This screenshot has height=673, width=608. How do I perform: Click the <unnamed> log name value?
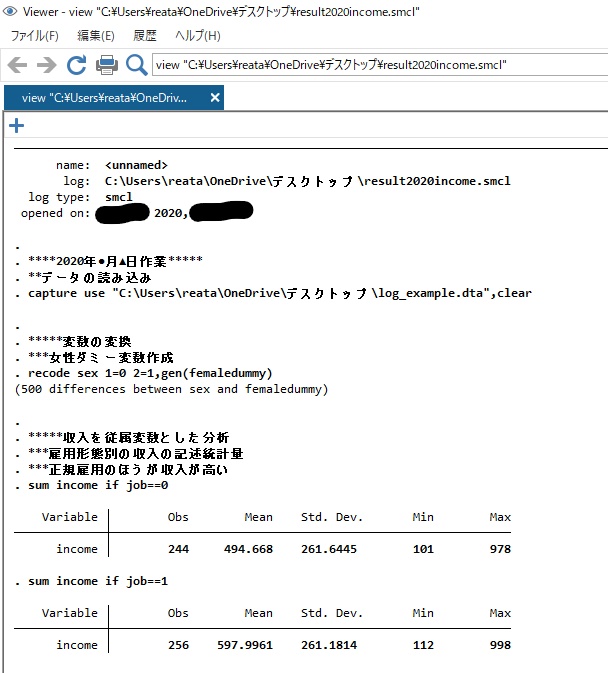[x=136, y=165]
